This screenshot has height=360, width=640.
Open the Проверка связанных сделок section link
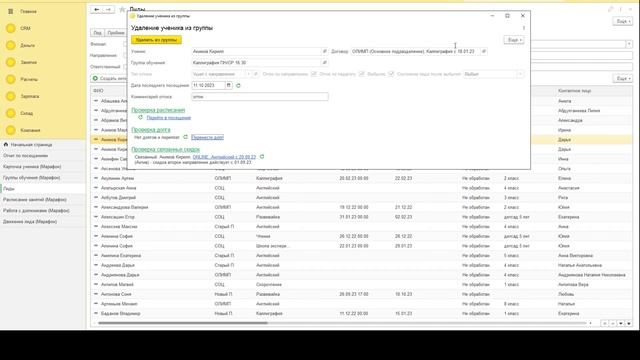(165, 149)
